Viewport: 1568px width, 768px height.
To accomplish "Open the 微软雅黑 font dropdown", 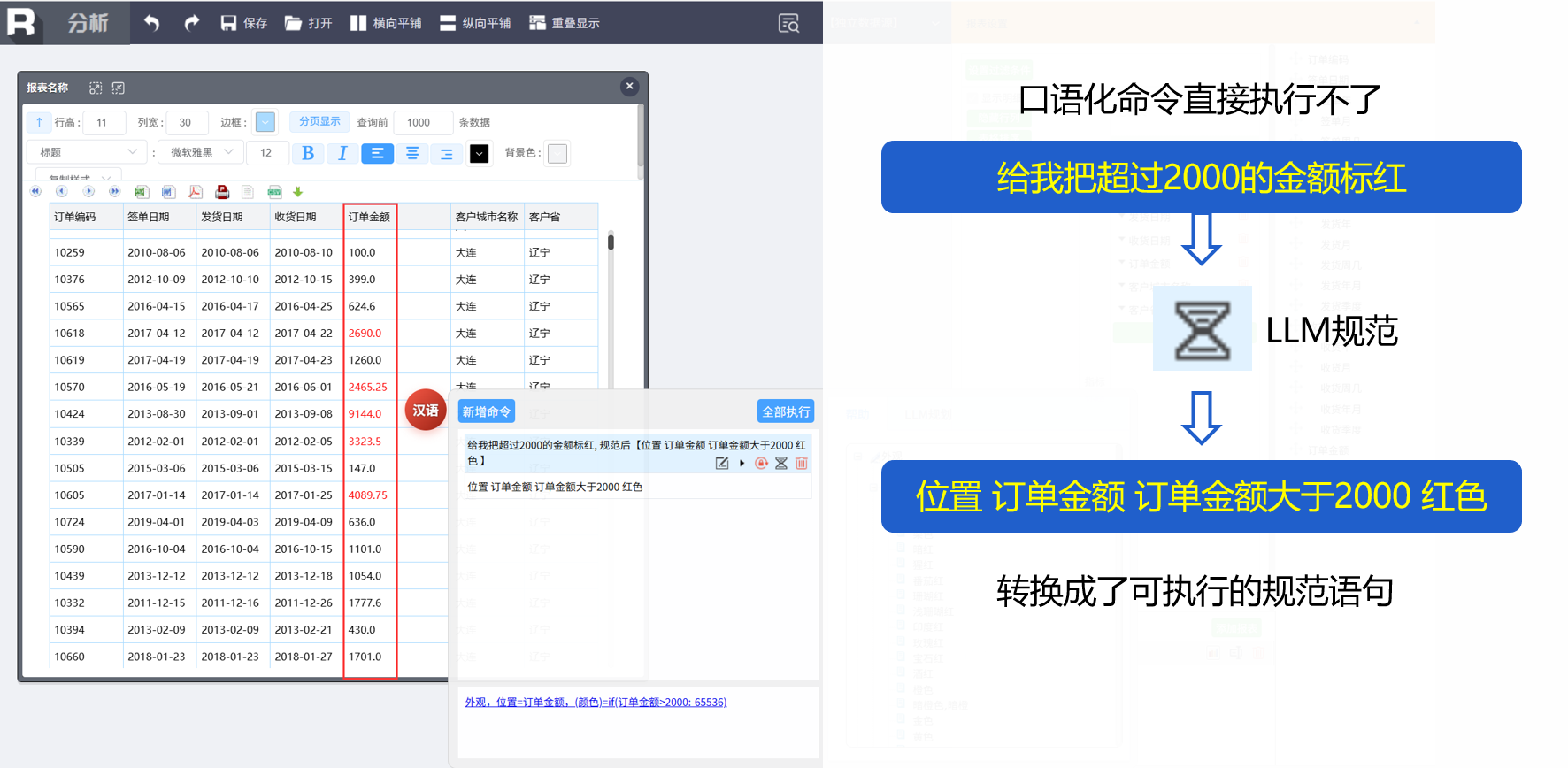I will [201, 152].
